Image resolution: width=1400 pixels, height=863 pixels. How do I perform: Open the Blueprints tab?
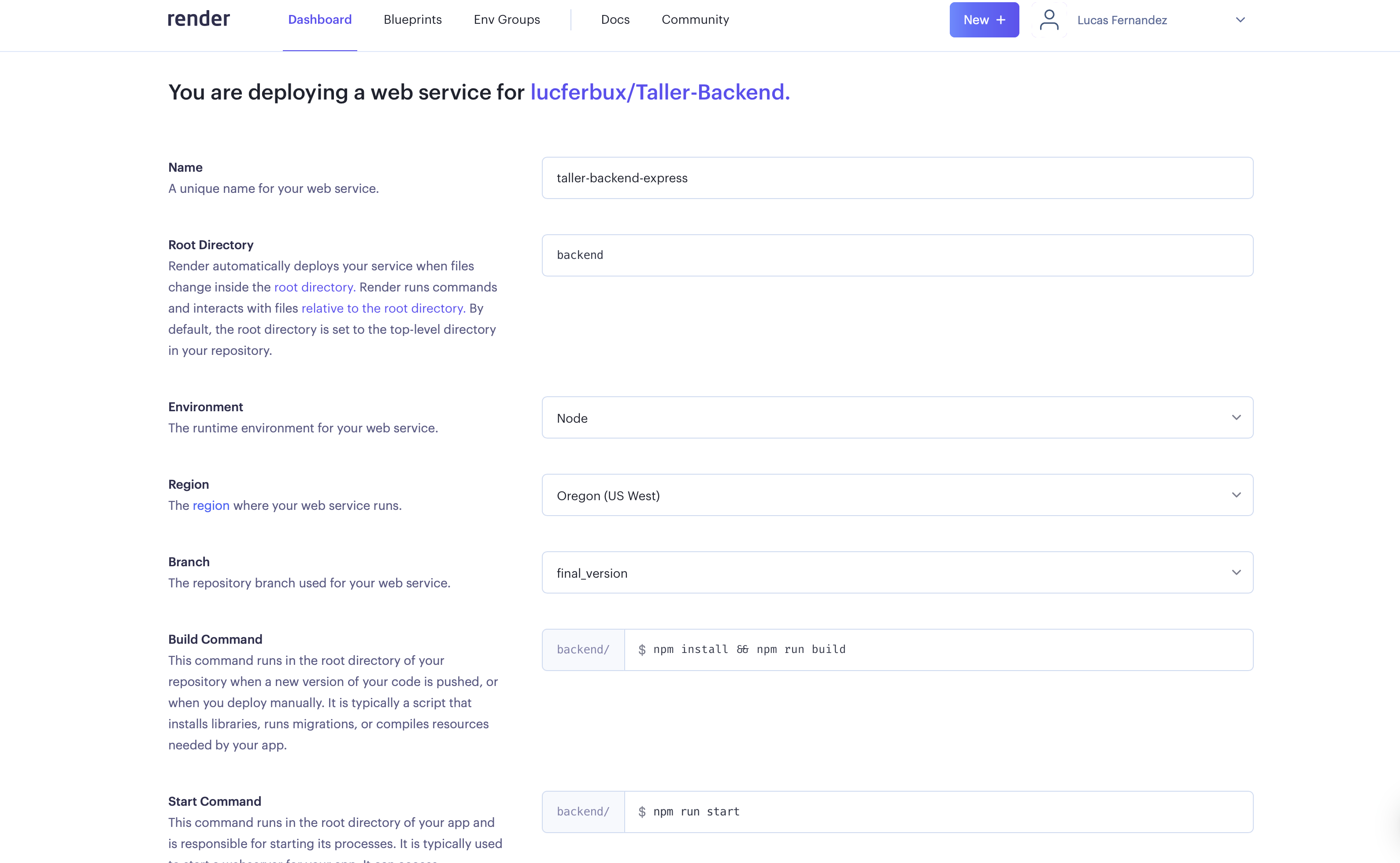412,20
